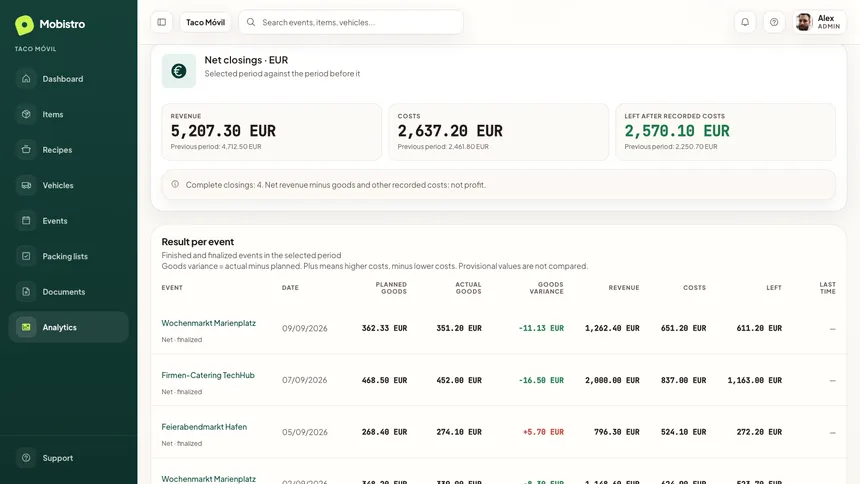This screenshot has width=860, height=484.
Task: Click the GOODS VARIANCE column header
Action: point(546,288)
